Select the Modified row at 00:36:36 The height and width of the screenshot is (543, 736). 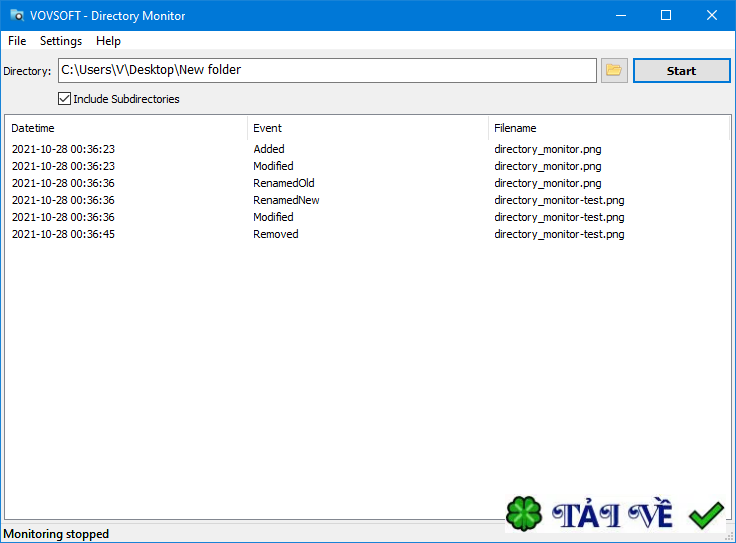click(x=368, y=217)
